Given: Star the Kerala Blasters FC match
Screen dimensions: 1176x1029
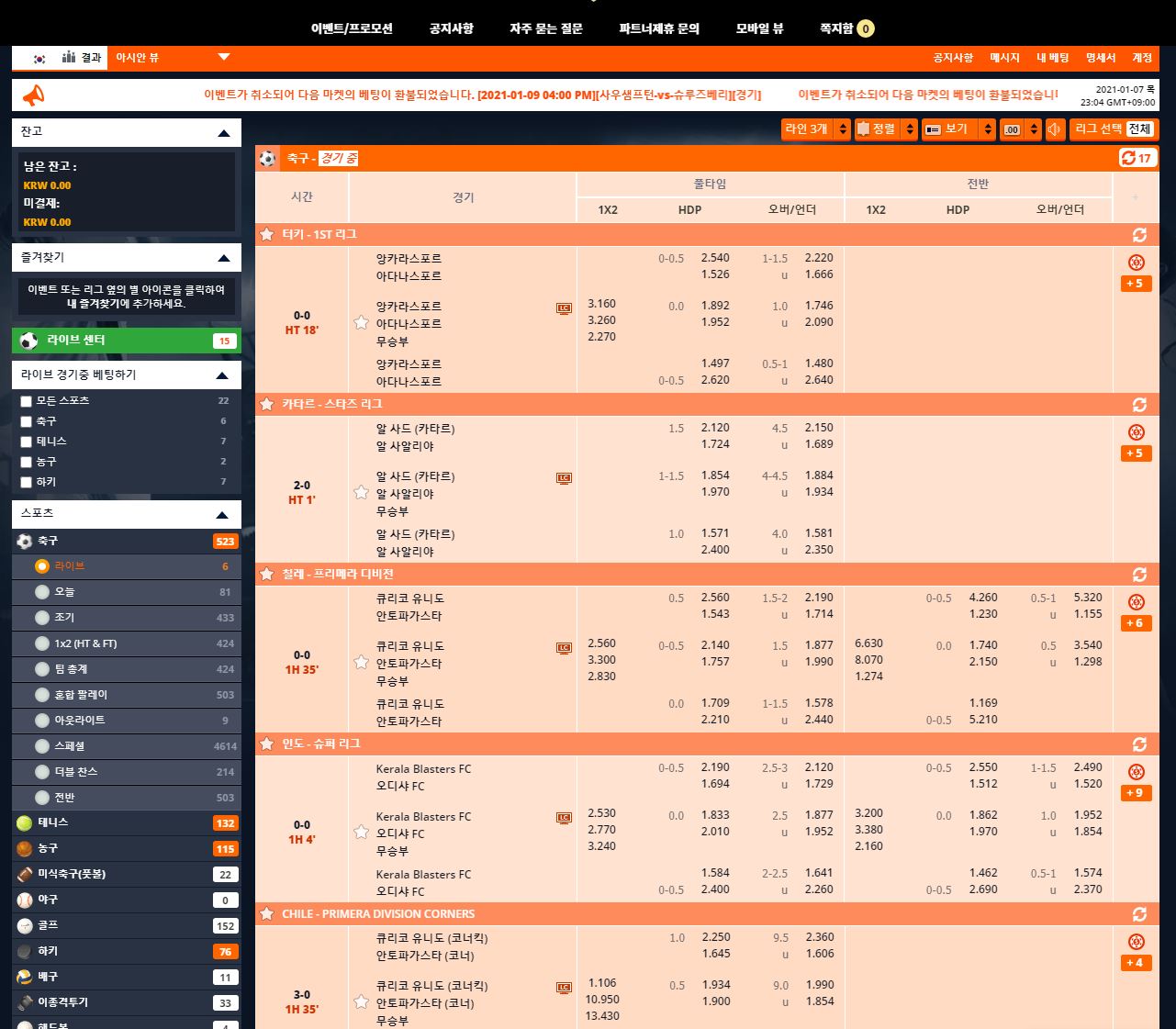Looking at the screenshot, I should [x=361, y=832].
